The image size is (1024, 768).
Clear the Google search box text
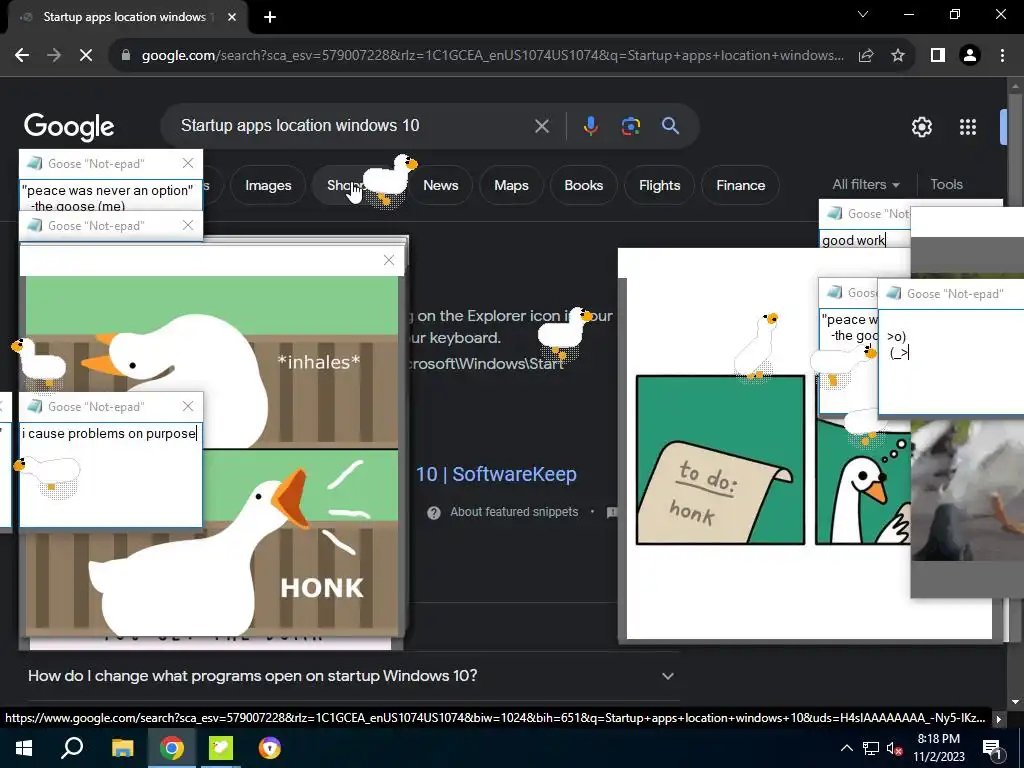pos(541,126)
